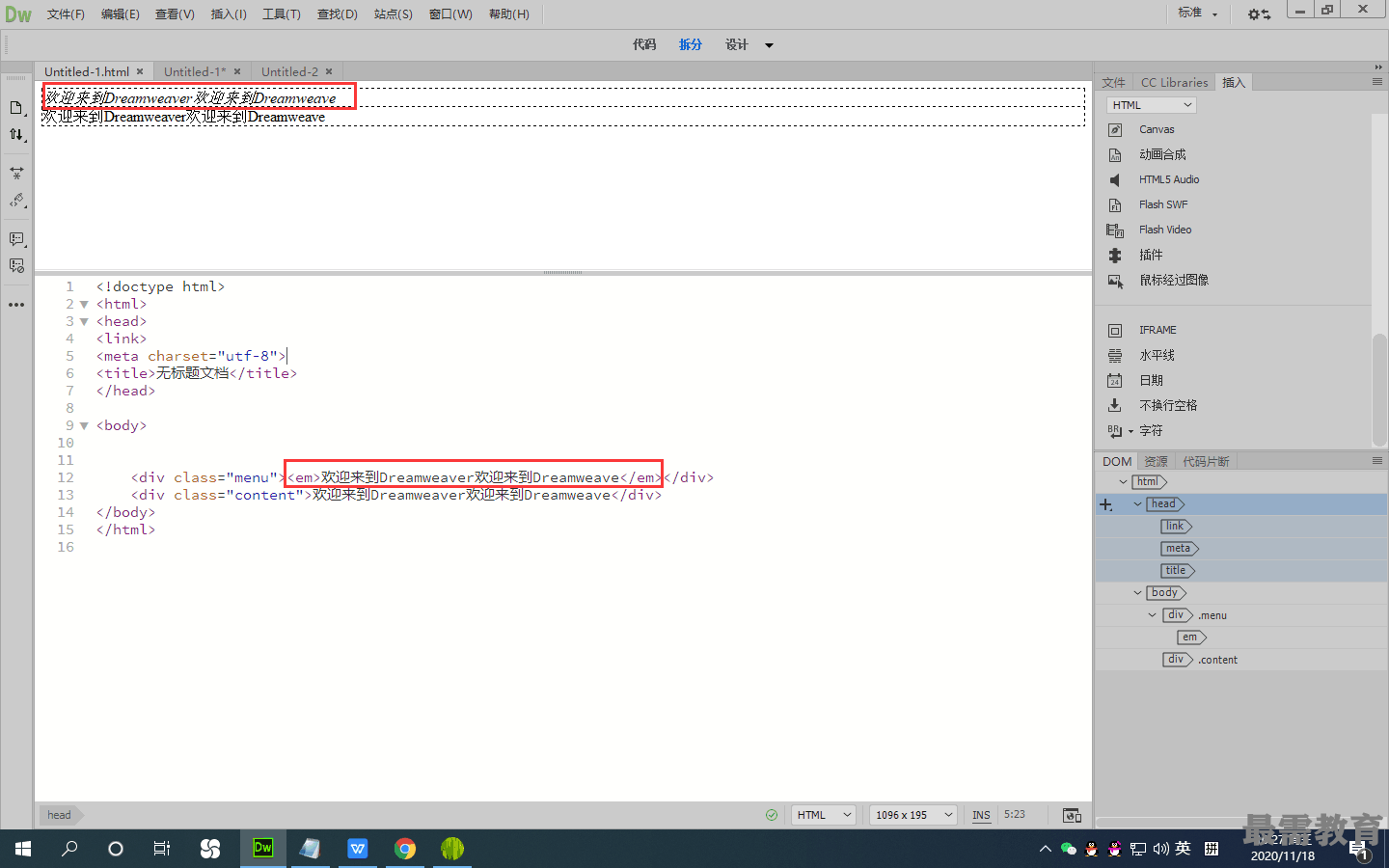This screenshot has width=1389, height=868.
Task: Click the Windows Start button
Action: 23,848
